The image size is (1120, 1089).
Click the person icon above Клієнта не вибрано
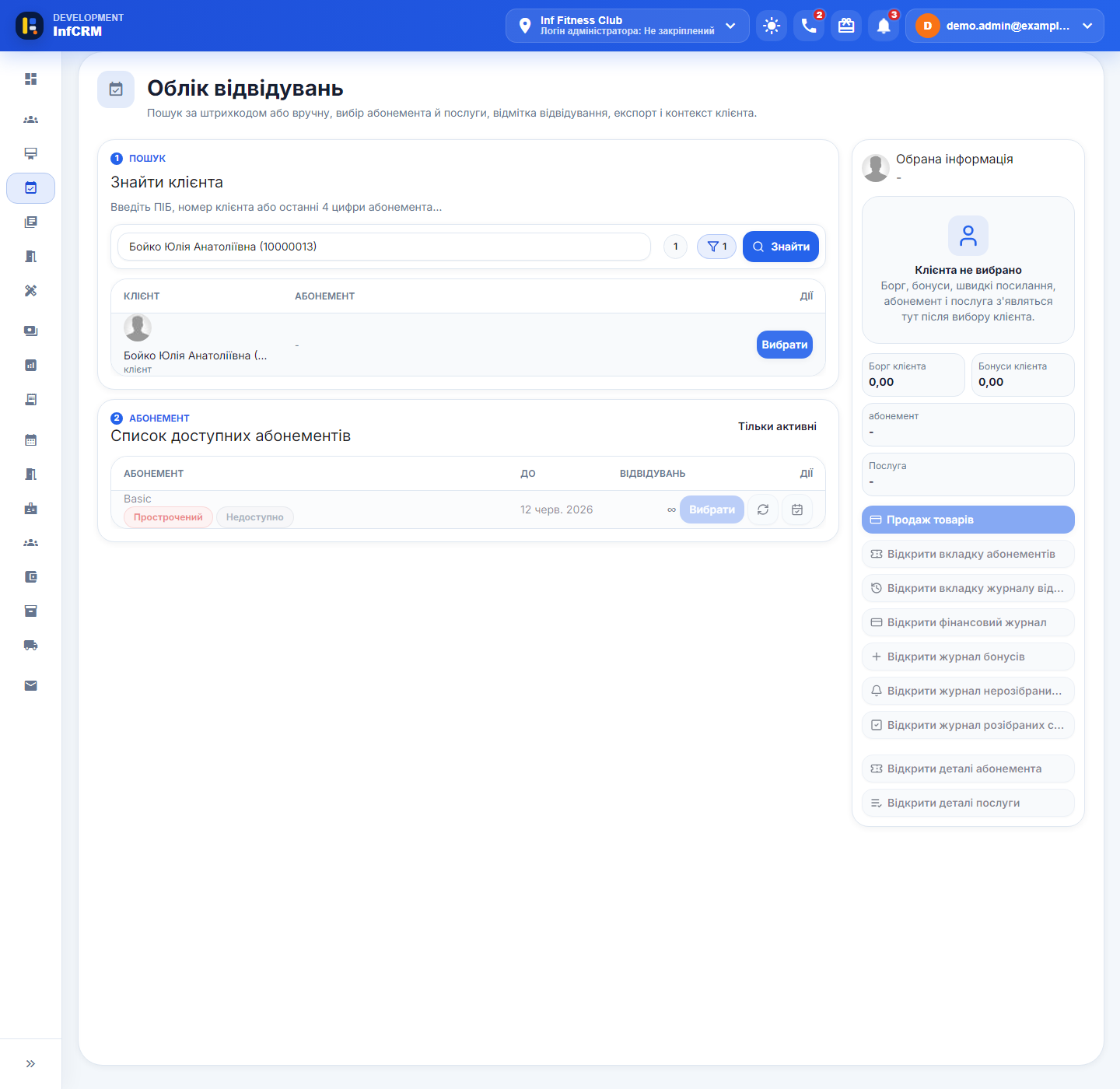tap(968, 236)
